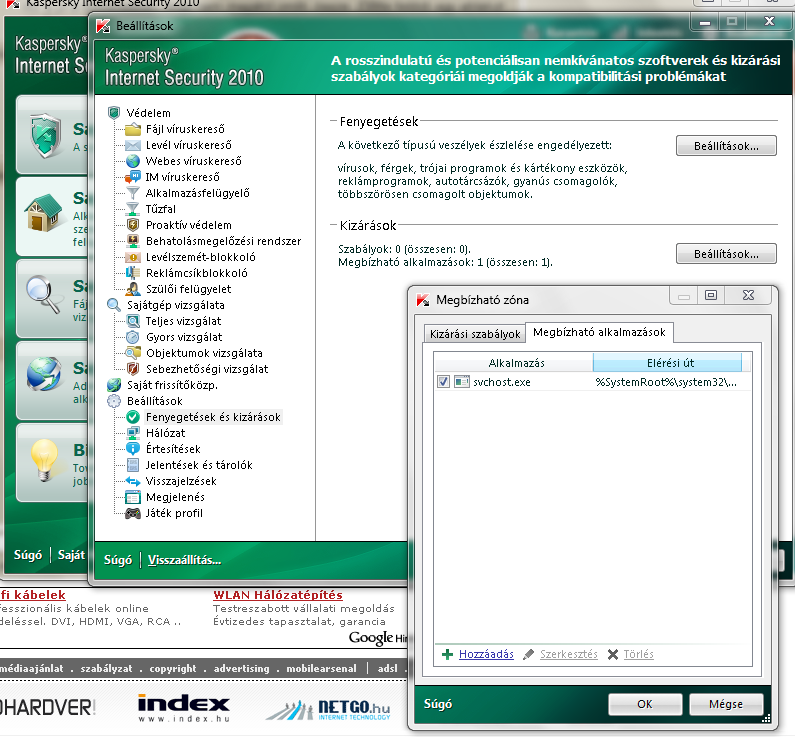
Task: Click the Proaktív védelem shield icon
Action: (133, 225)
